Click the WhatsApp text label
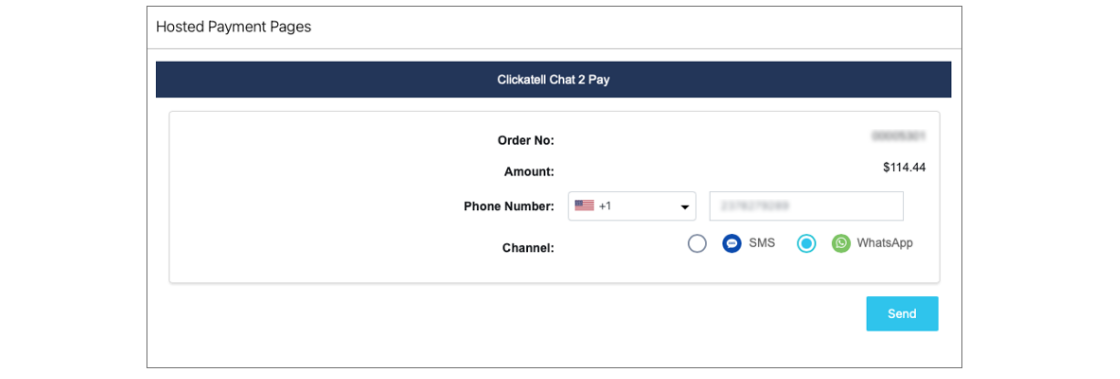 [885, 243]
